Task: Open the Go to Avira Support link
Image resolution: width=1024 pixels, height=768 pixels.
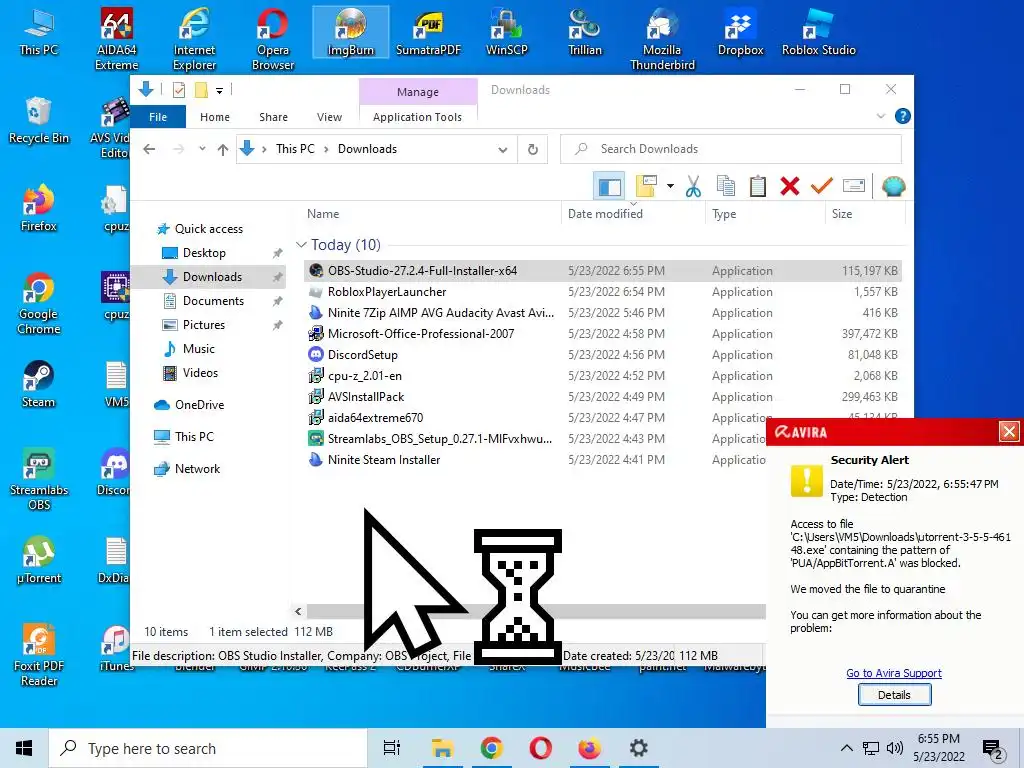Action: 893,673
